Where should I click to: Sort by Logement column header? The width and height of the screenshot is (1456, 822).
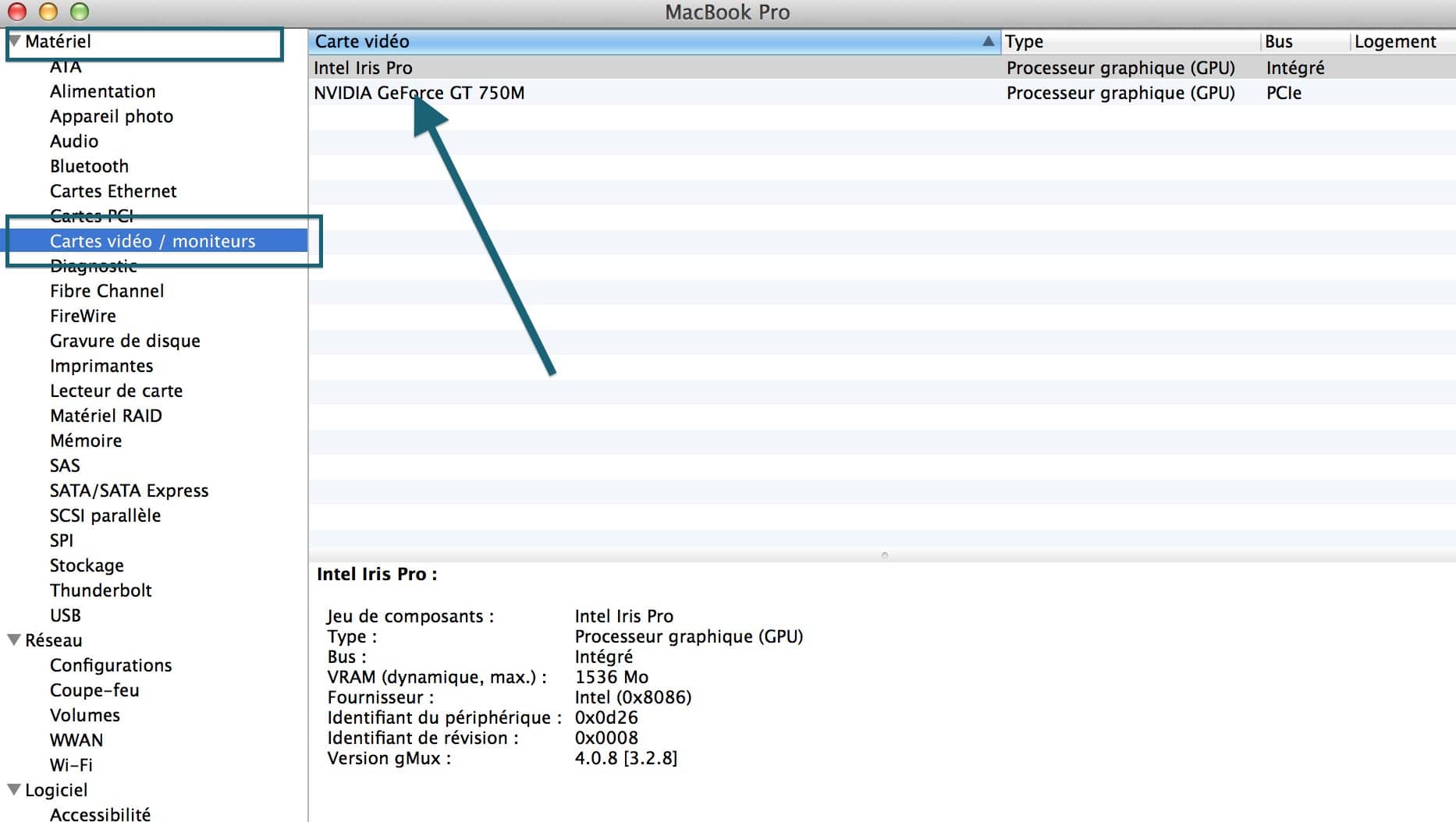tap(1403, 41)
